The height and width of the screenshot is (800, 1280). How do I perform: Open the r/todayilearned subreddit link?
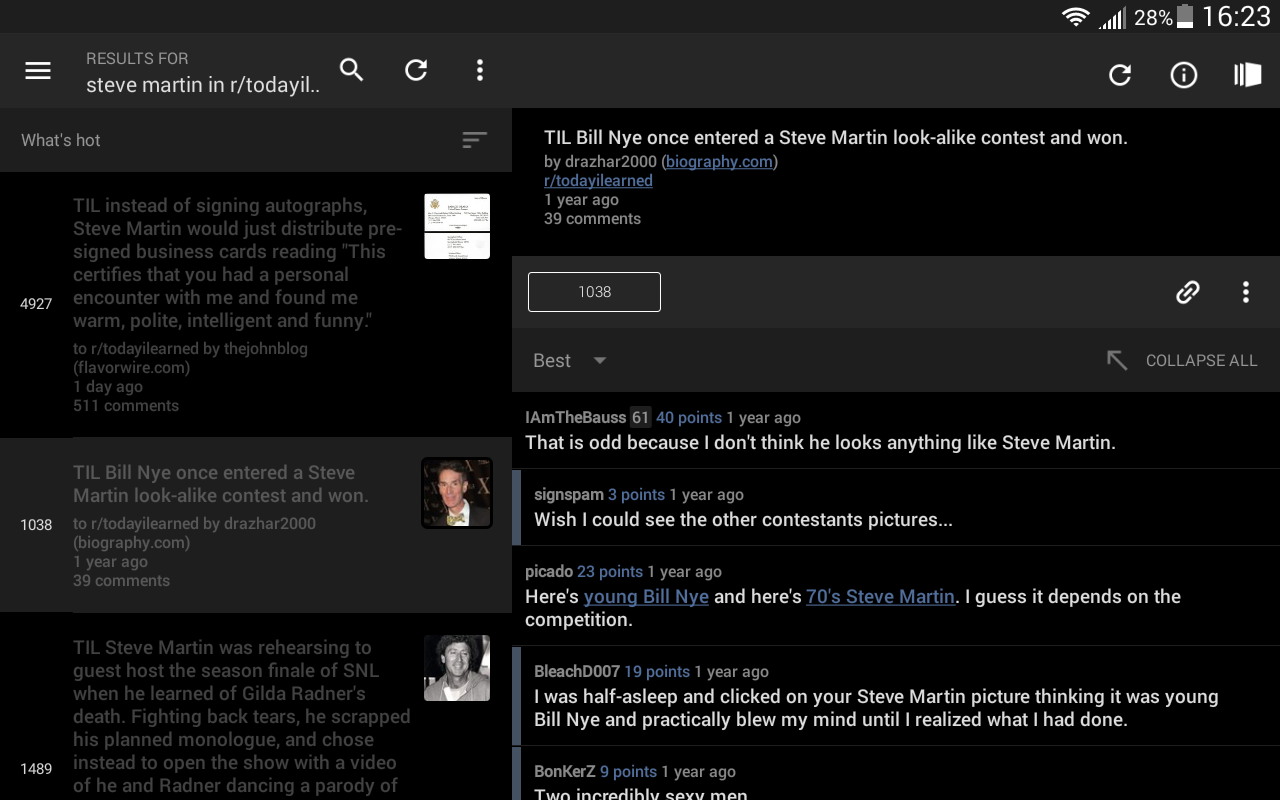tap(598, 181)
